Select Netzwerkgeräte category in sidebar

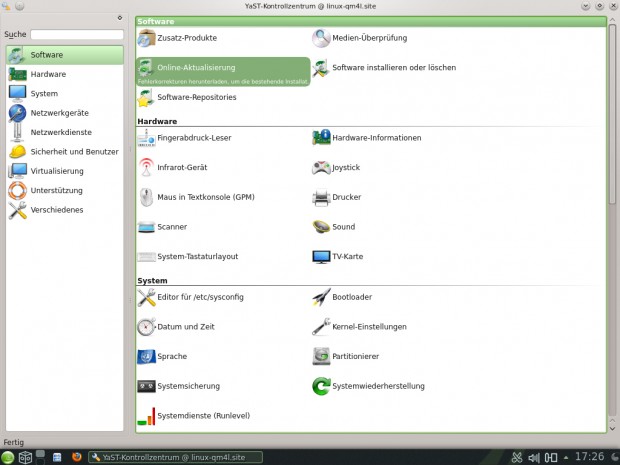tap(65, 113)
